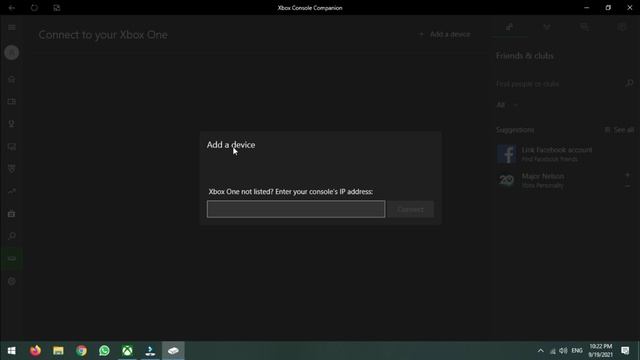Go to Home in the sidebar

pyautogui.click(x=11, y=79)
